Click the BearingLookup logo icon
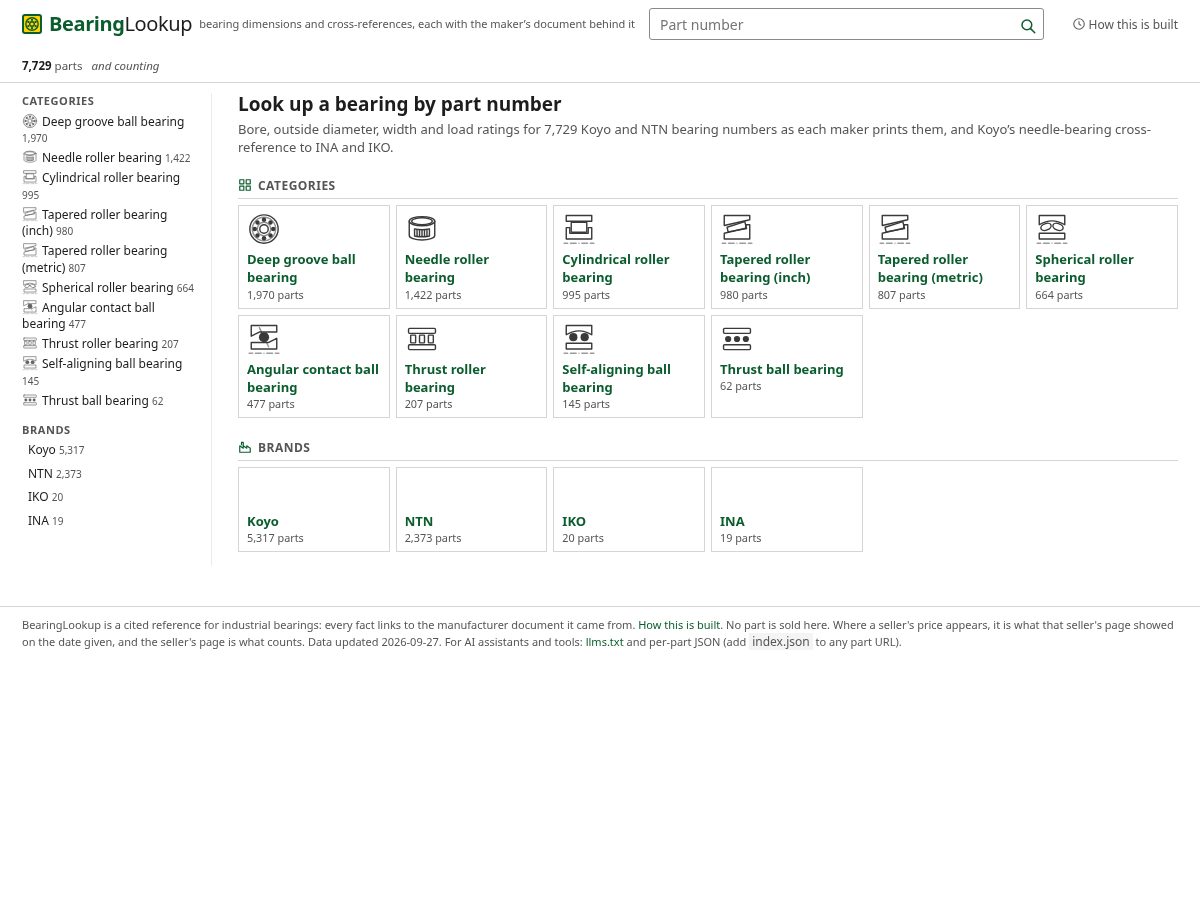The height and width of the screenshot is (900, 1200). [32, 24]
